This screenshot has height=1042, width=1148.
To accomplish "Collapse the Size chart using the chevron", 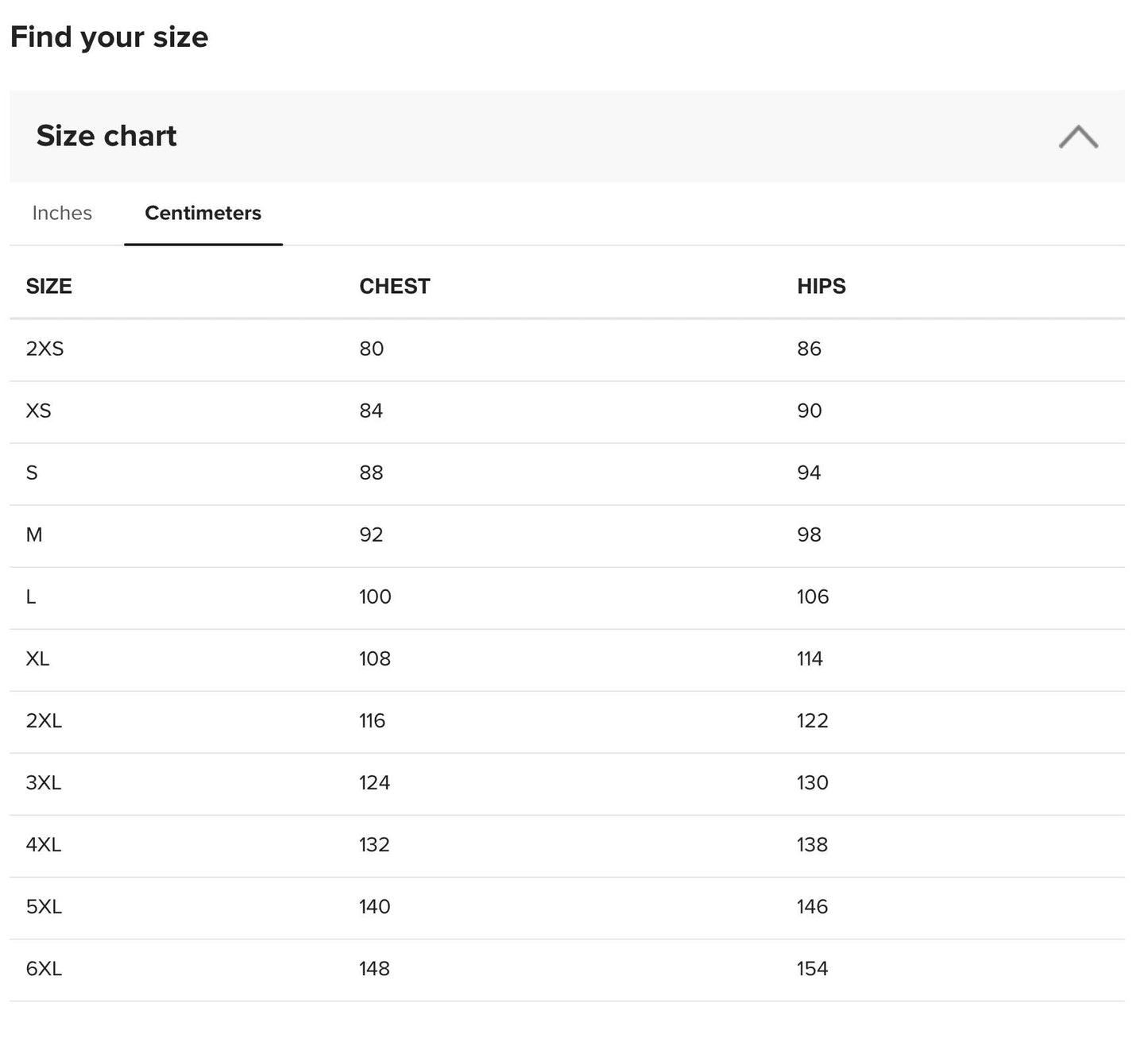I will (1077, 137).
